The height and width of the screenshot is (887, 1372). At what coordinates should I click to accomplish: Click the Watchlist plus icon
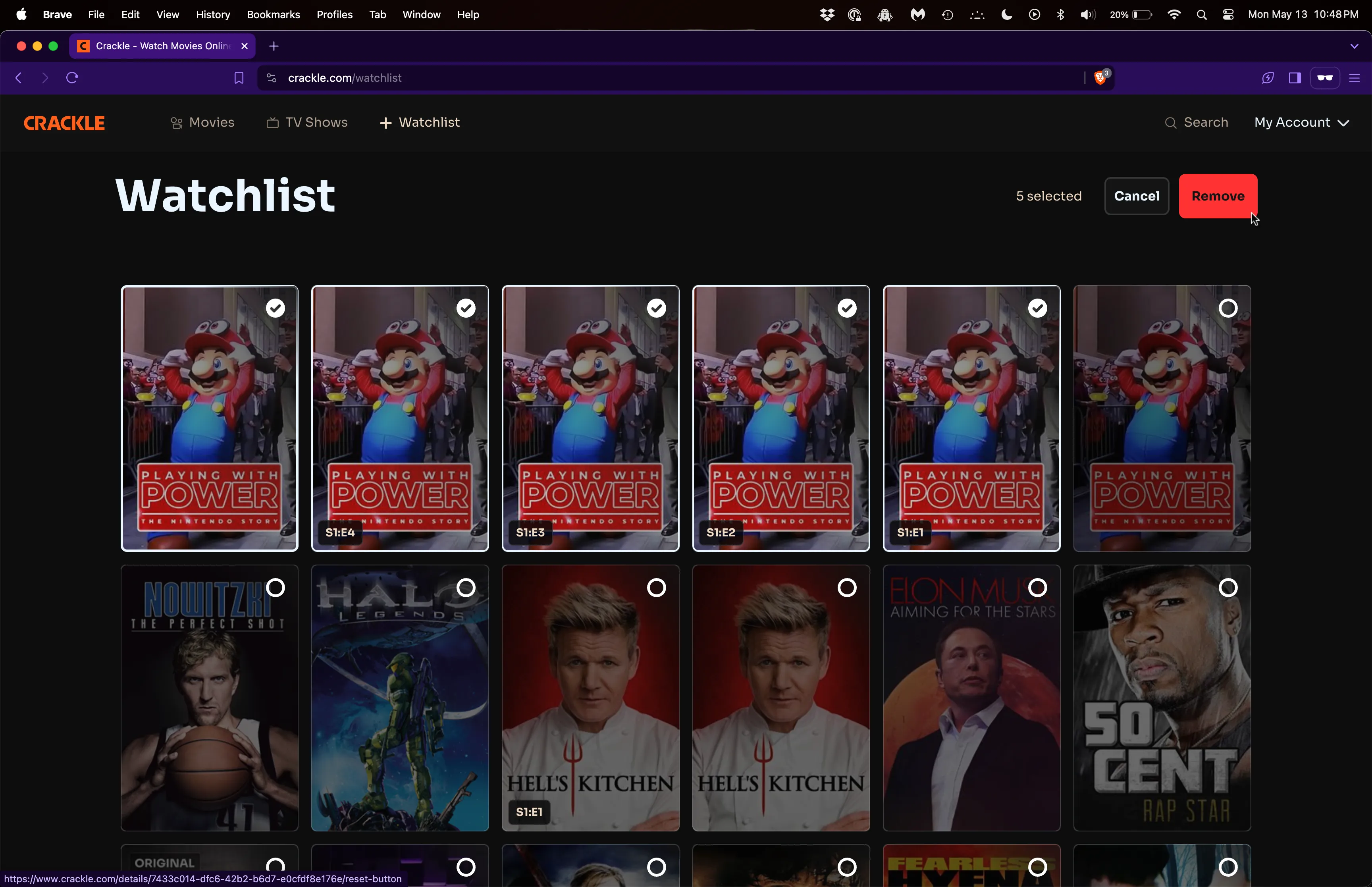[x=385, y=122]
